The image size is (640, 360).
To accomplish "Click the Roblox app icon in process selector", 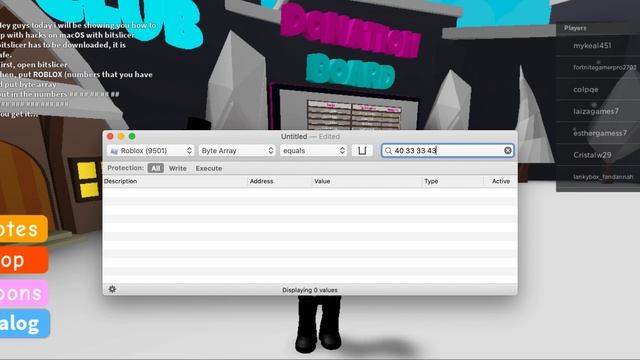I will coord(114,151).
